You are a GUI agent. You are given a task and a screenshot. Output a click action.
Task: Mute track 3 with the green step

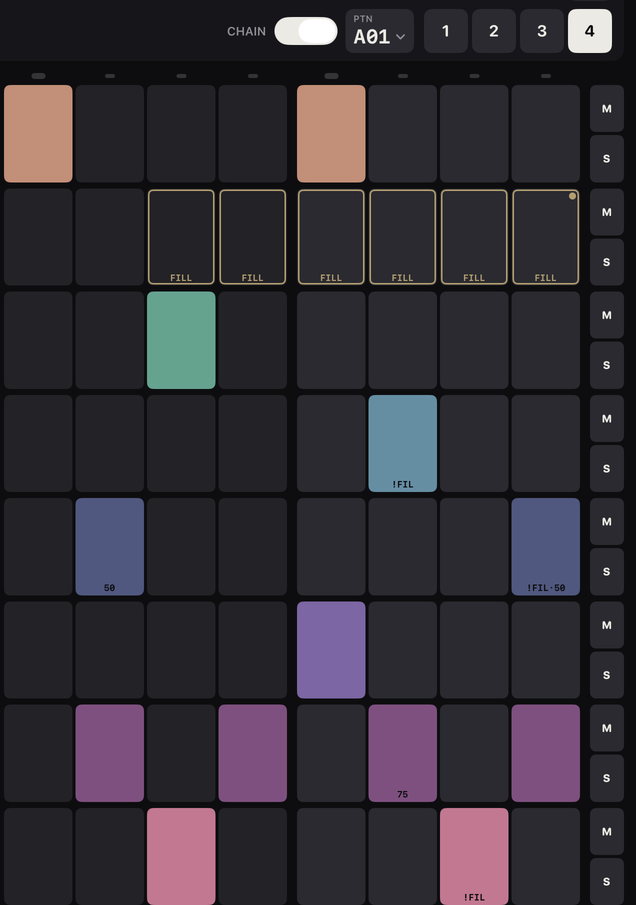(607, 315)
